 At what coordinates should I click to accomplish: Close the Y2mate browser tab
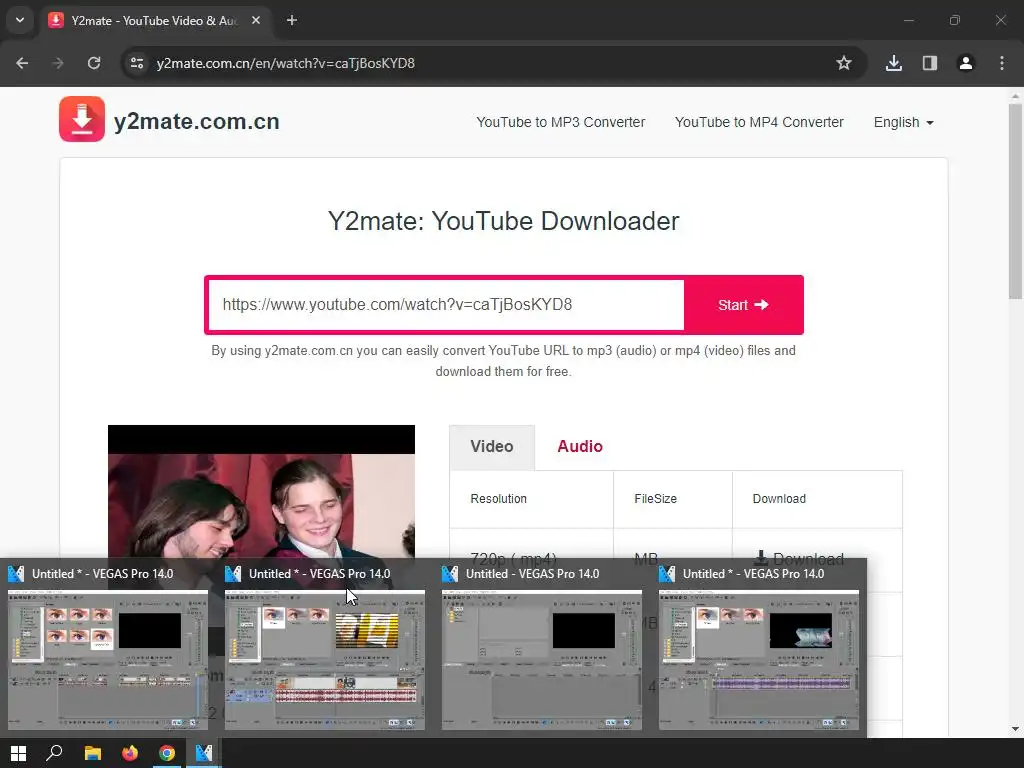coord(256,20)
